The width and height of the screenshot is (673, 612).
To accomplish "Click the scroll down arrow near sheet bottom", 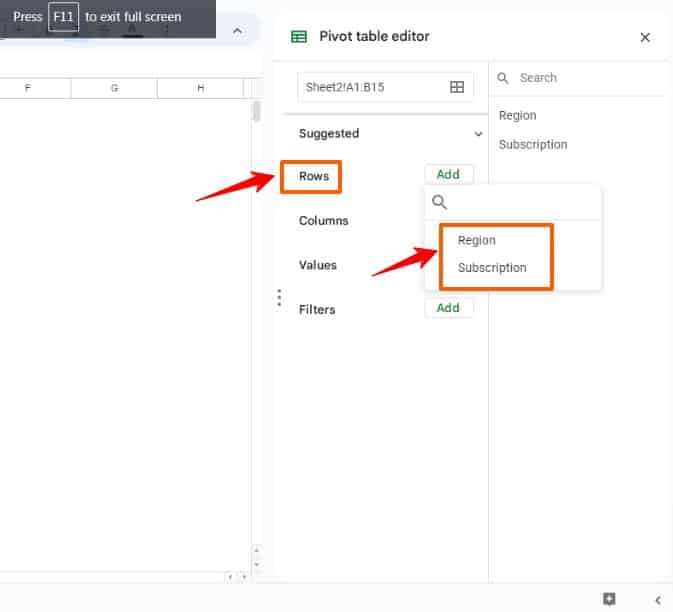I will 256,564.
